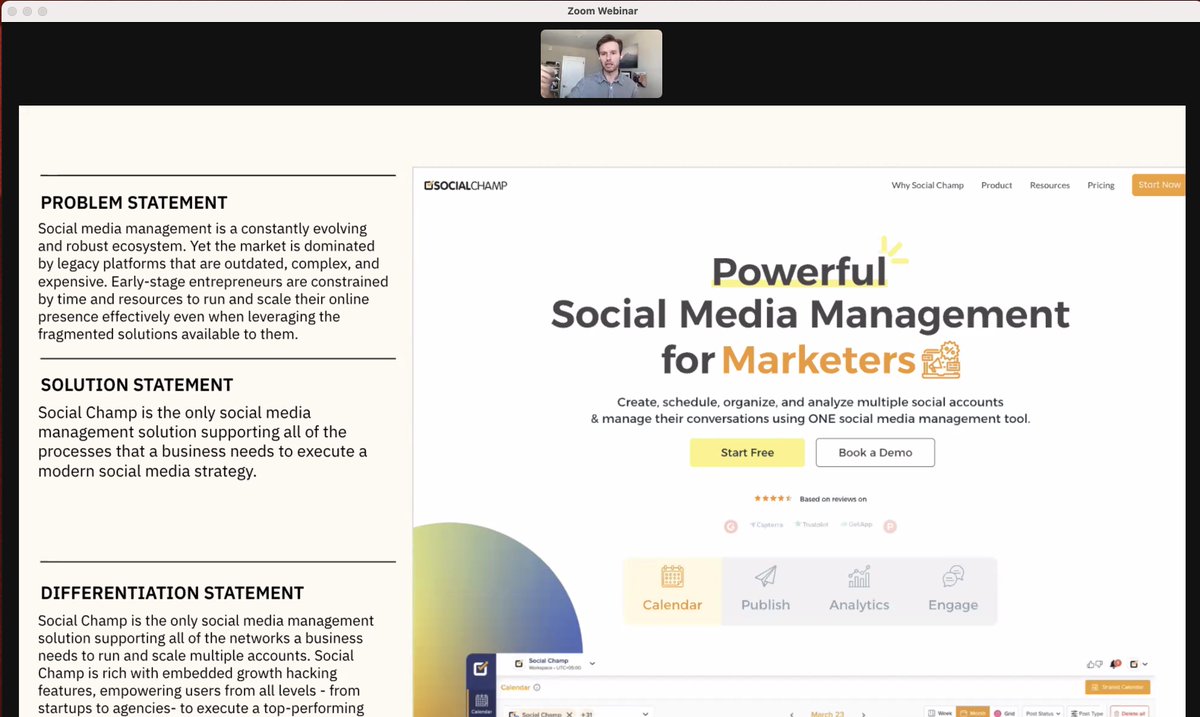Switch to Week view
Viewport: 1200px width, 717px height.
coord(939,713)
